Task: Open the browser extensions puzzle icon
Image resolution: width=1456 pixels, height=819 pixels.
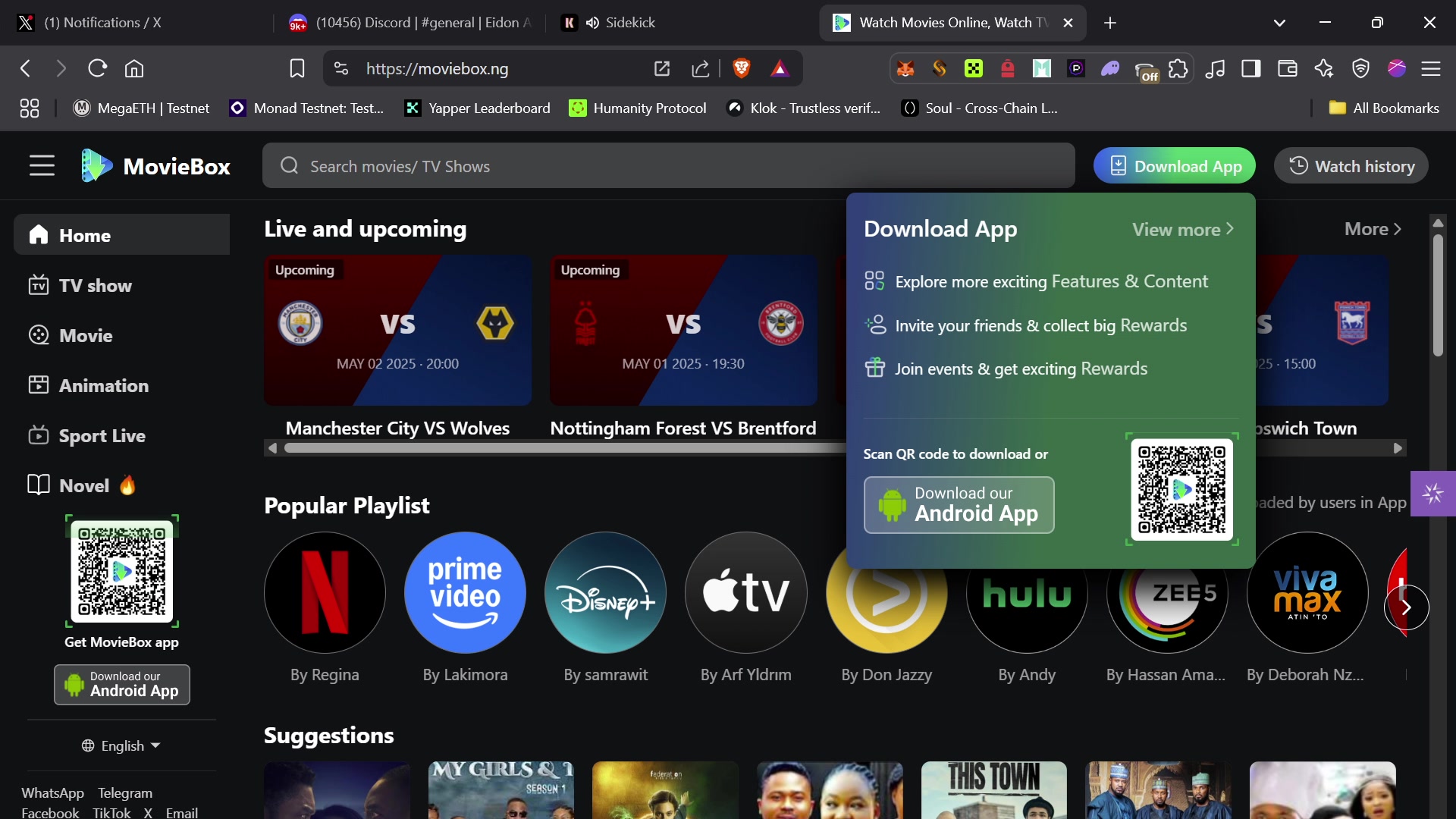Action: 1178,69
